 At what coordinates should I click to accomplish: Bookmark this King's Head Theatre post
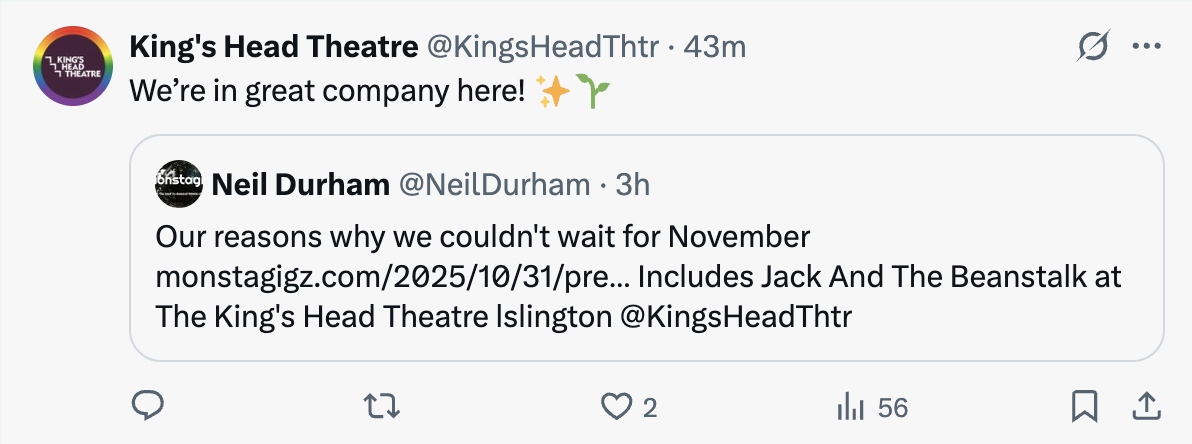(x=1084, y=406)
